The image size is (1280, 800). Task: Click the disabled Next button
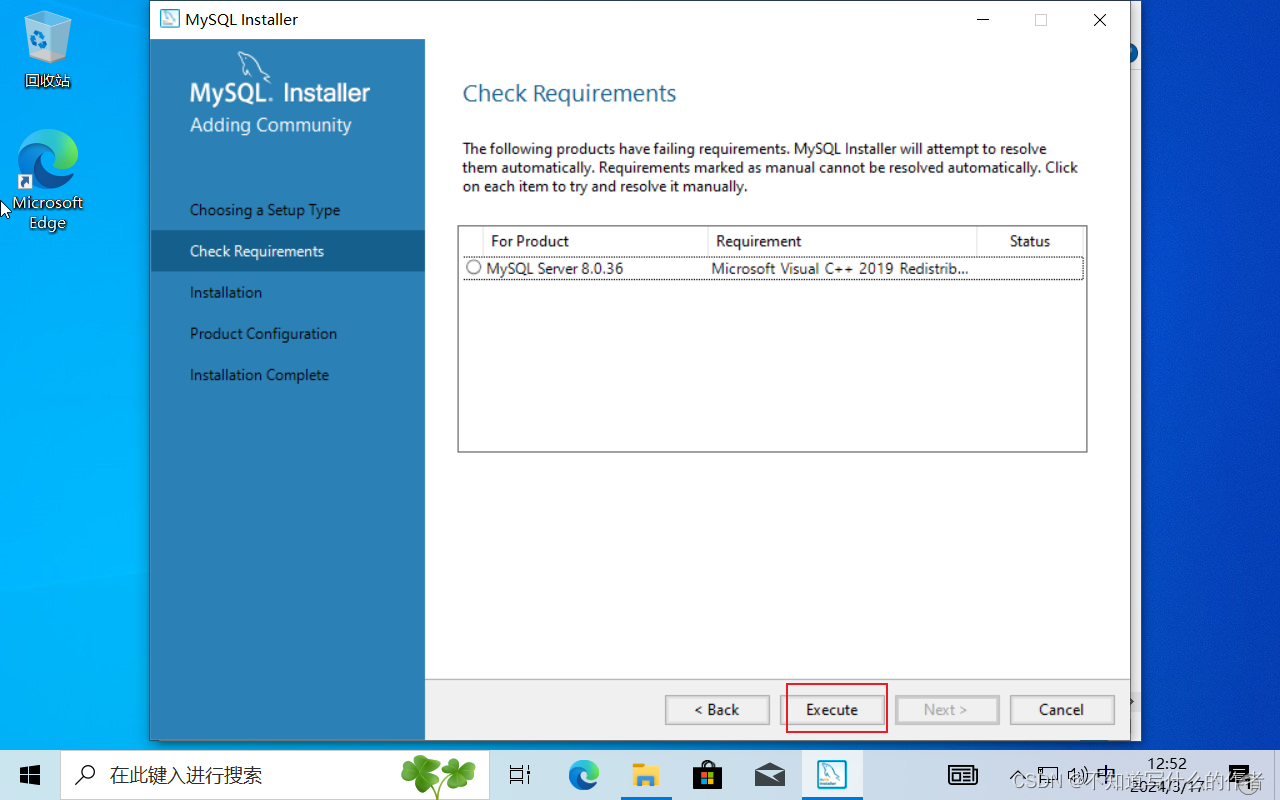coord(946,710)
